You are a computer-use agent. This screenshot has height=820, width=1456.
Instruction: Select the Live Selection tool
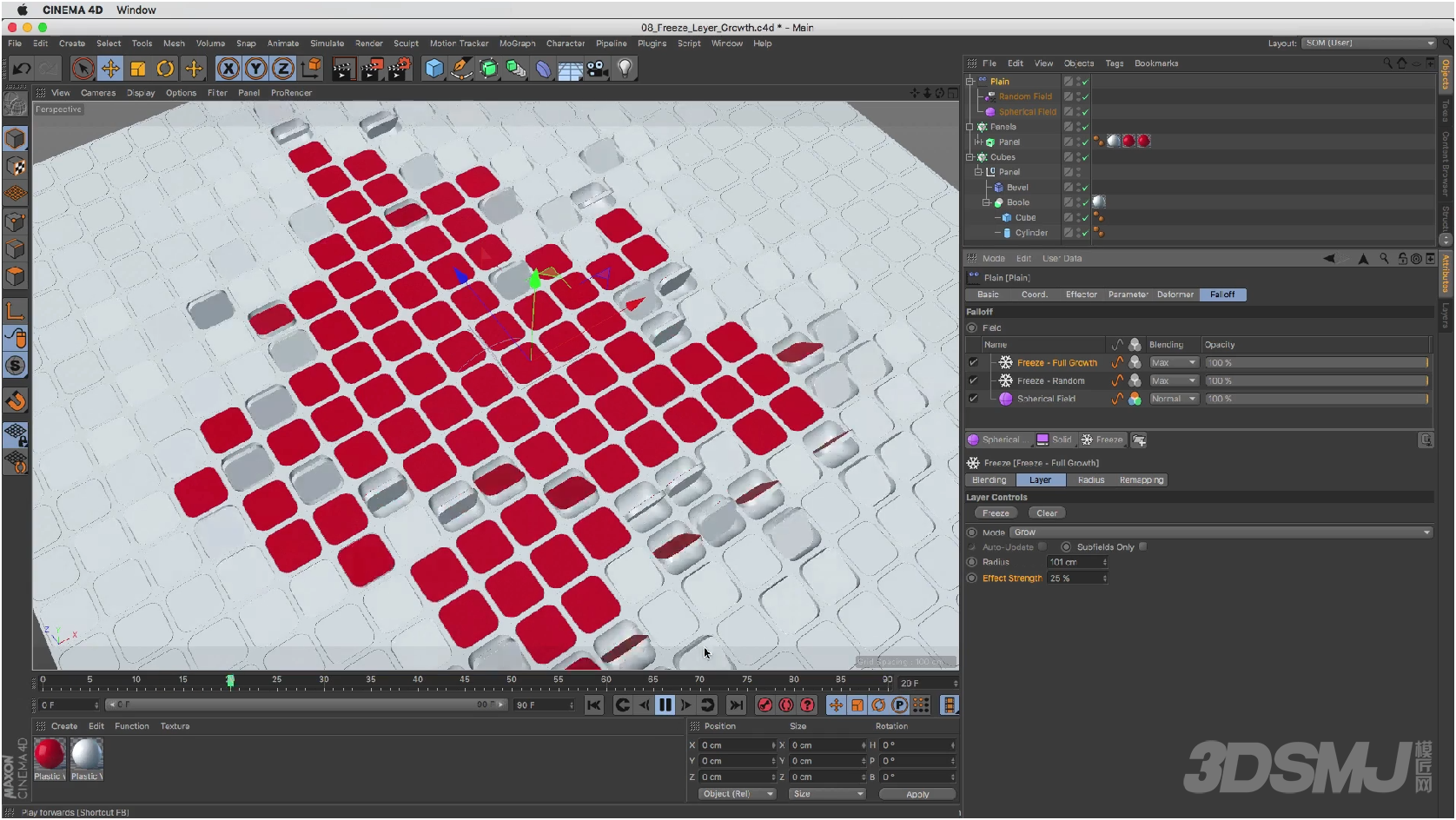pyautogui.click(x=83, y=69)
